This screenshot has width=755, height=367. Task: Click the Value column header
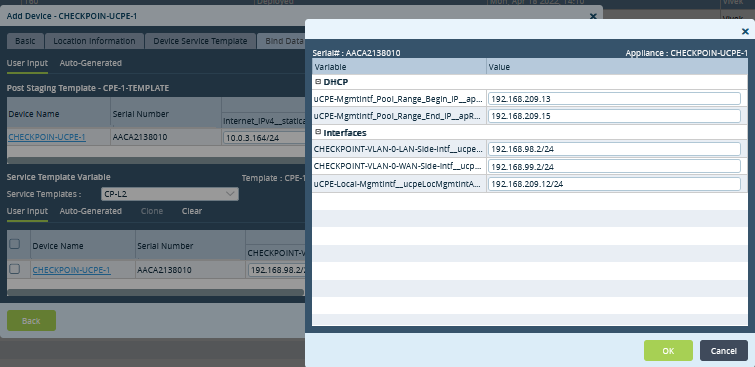coord(617,67)
